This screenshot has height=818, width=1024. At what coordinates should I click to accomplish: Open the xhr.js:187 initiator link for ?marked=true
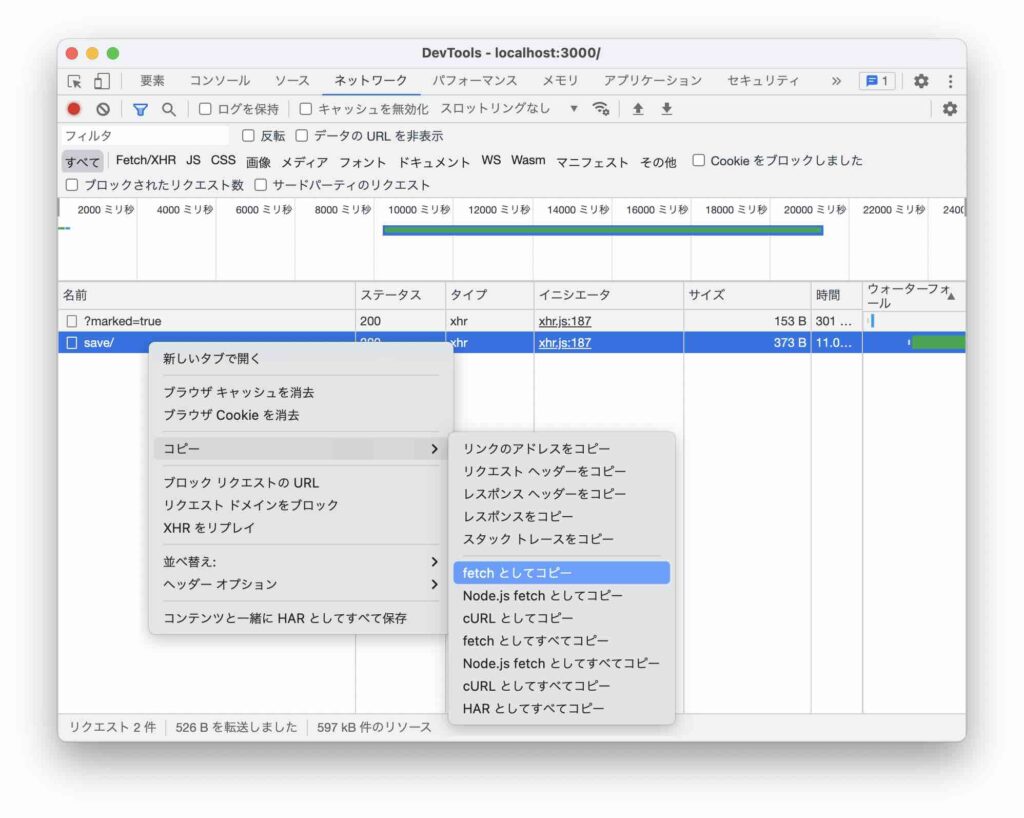click(565, 321)
